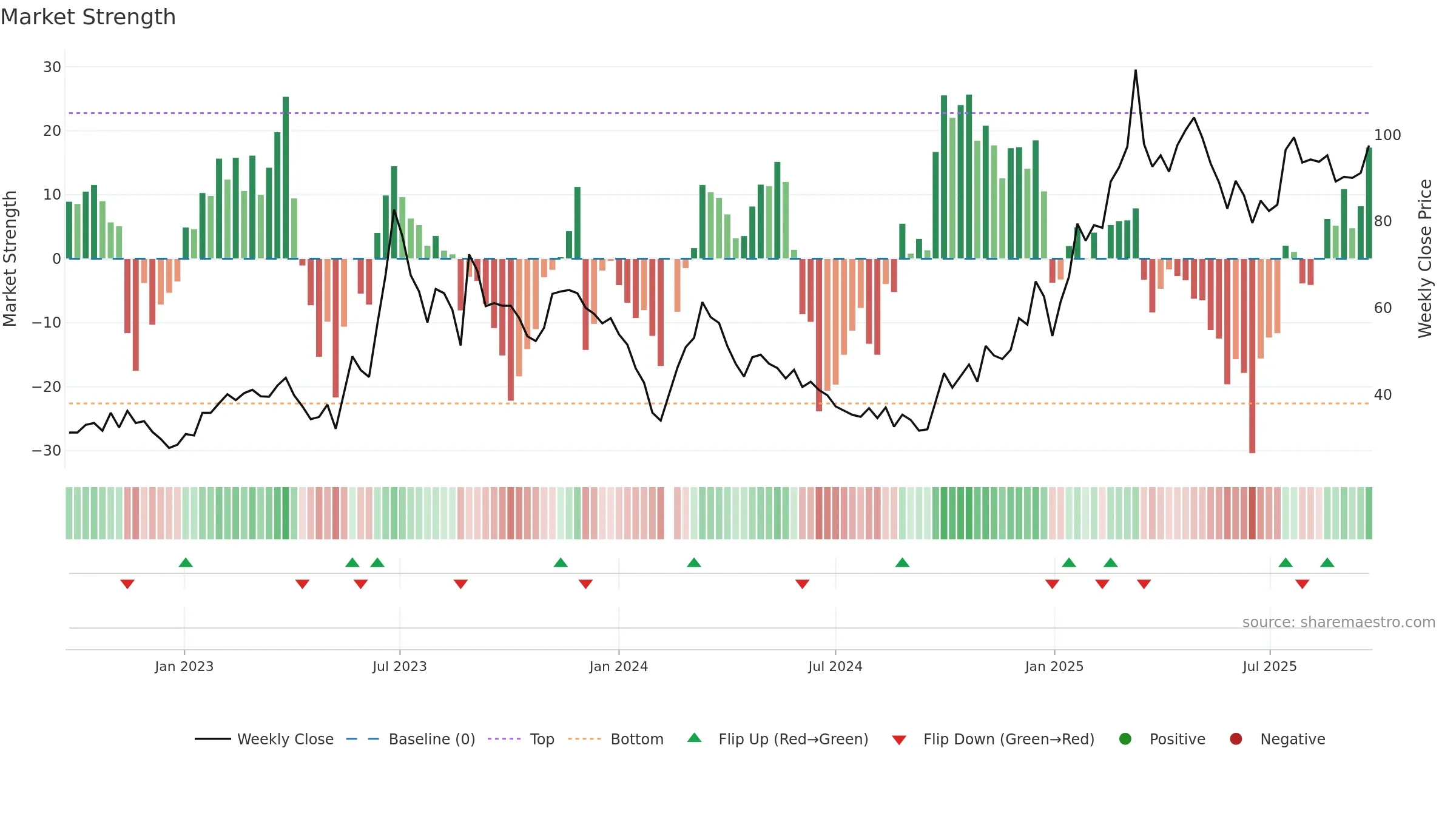Select the last green flip-up marker on the timeline

pyautogui.click(x=1327, y=562)
